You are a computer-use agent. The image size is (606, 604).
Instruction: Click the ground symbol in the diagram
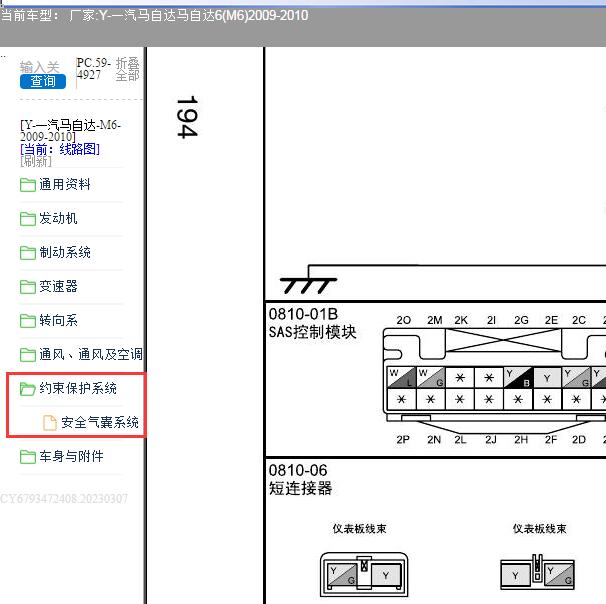[x=308, y=285]
